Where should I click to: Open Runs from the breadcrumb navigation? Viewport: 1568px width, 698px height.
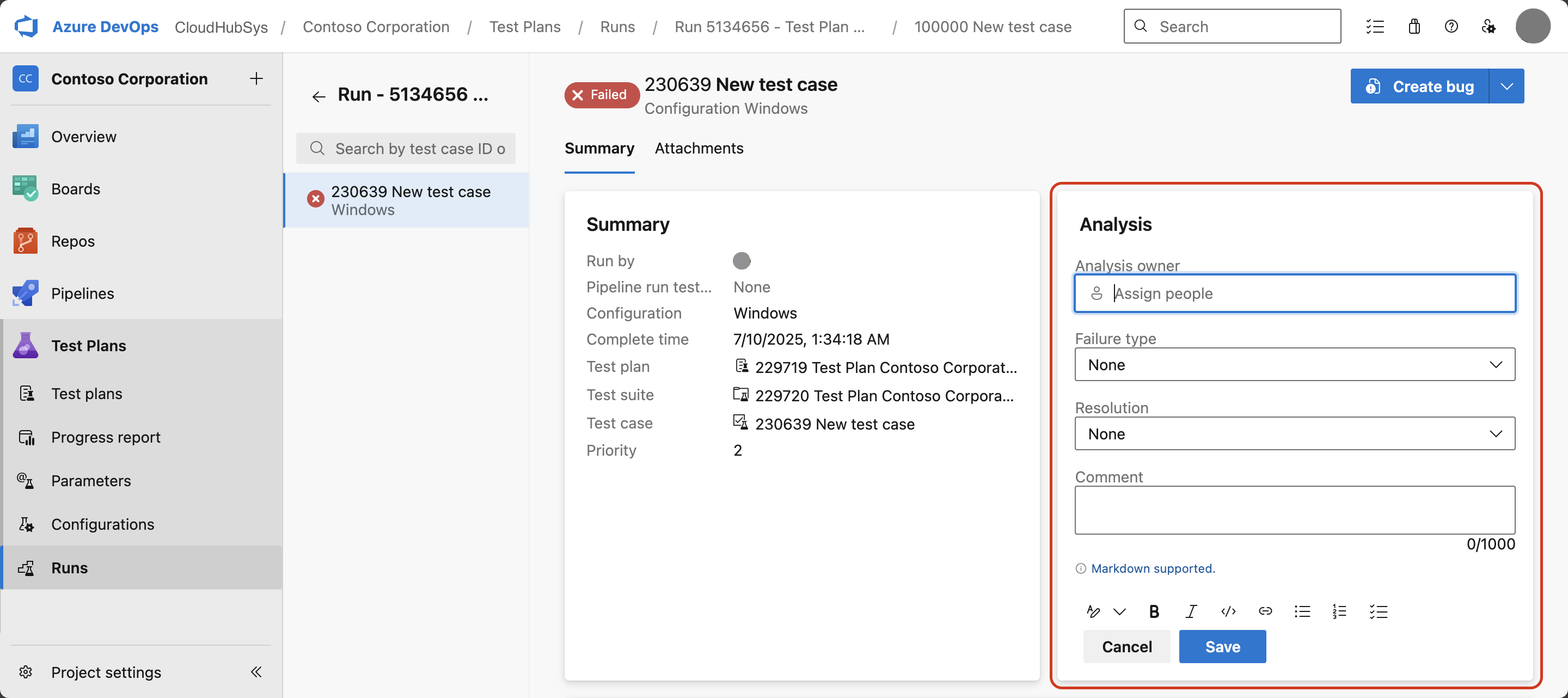point(617,26)
